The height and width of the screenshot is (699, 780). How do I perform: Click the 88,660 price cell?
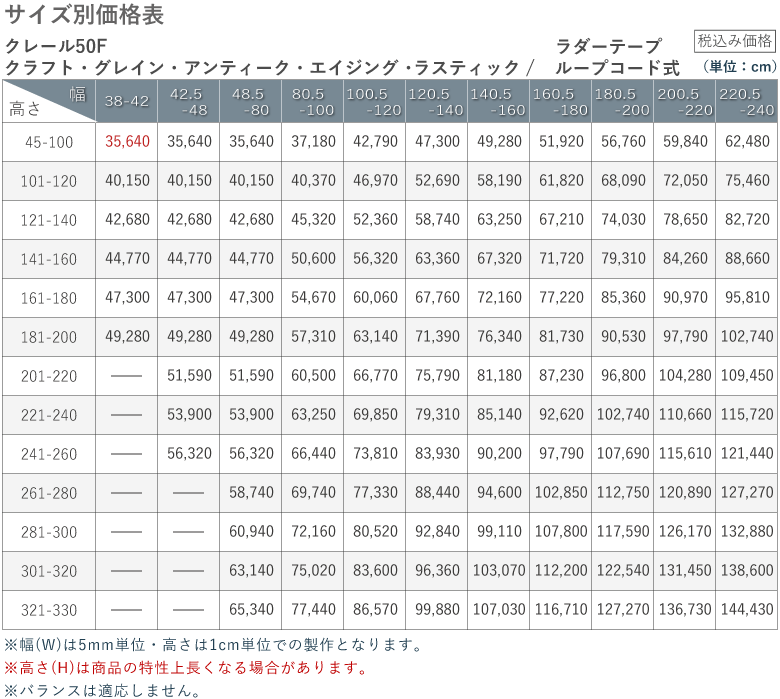tap(747, 259)
